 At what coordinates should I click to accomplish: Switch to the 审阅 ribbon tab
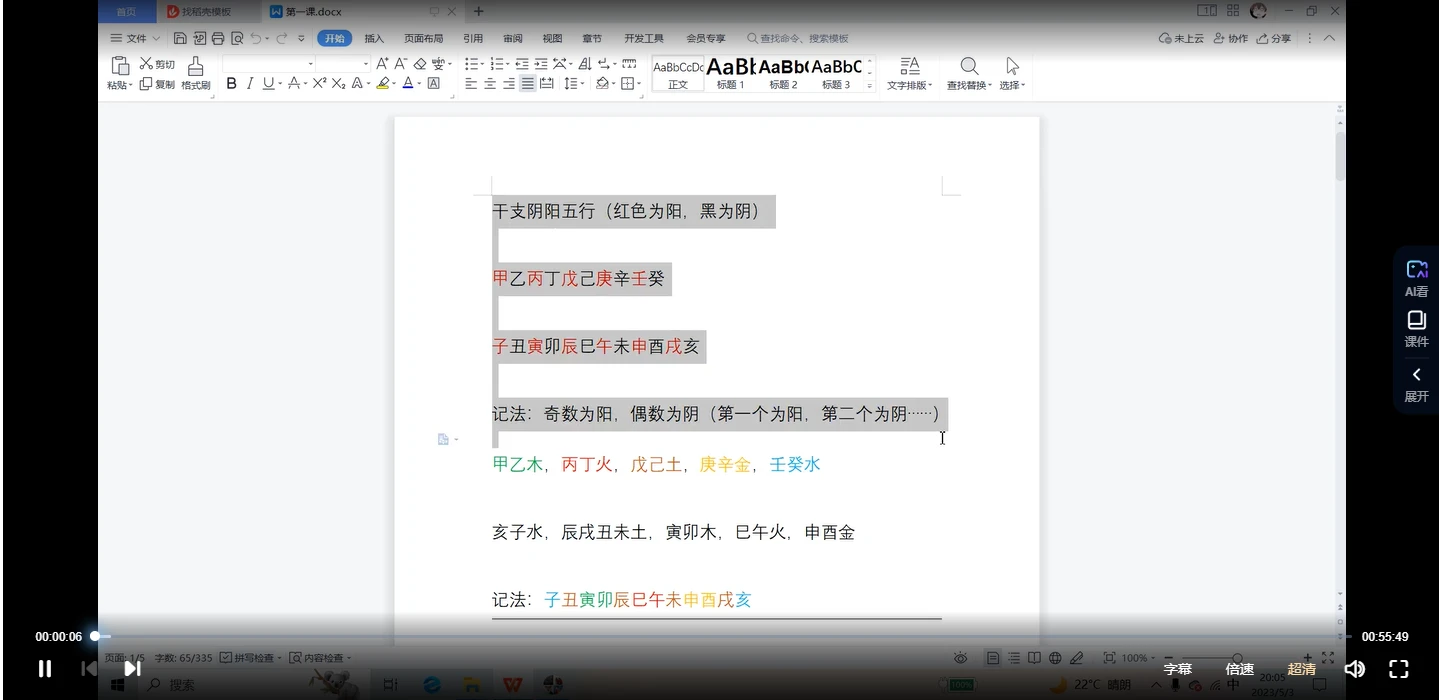pyautogui.click(x=512, y=38)
